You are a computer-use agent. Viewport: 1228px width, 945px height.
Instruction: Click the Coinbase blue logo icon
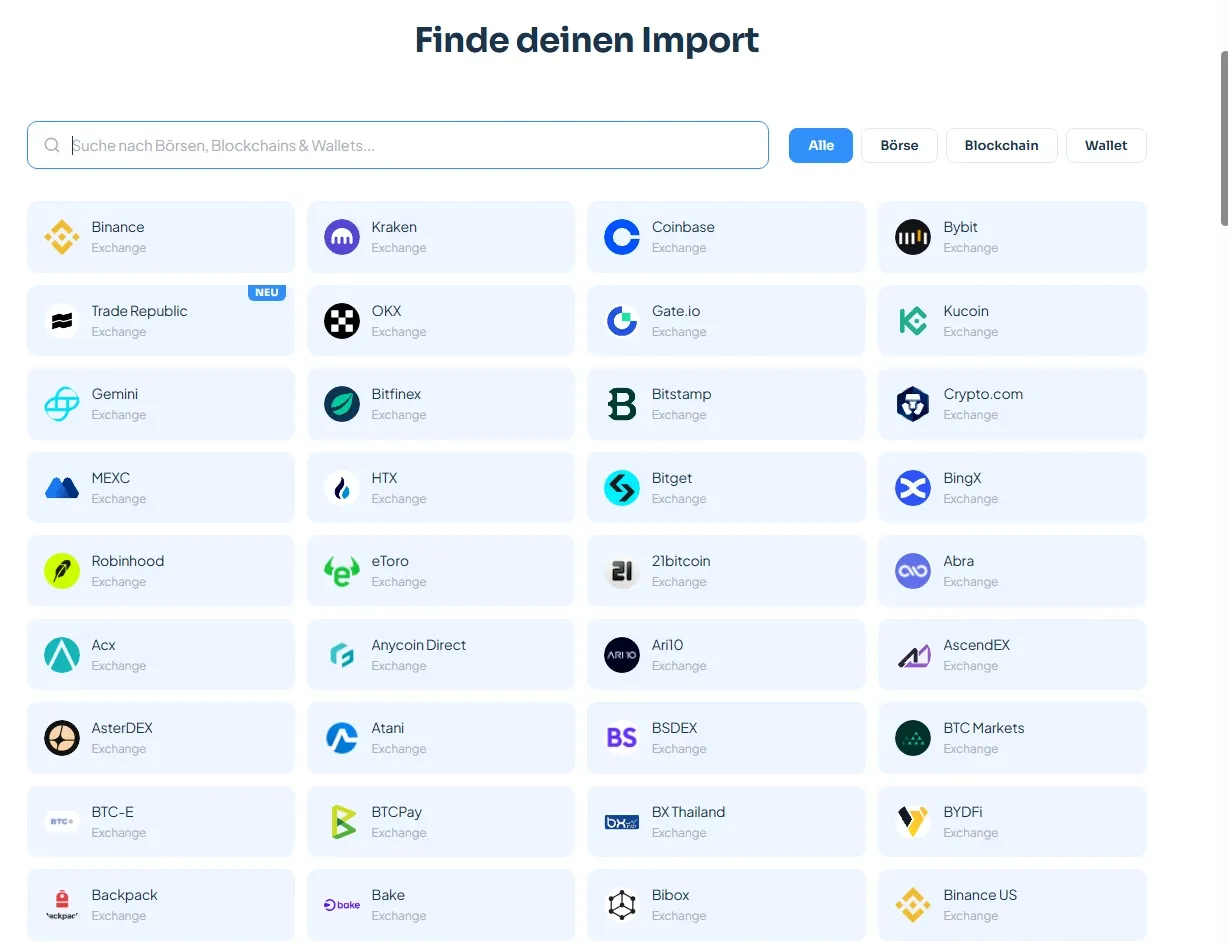click(x=622, y=237)
